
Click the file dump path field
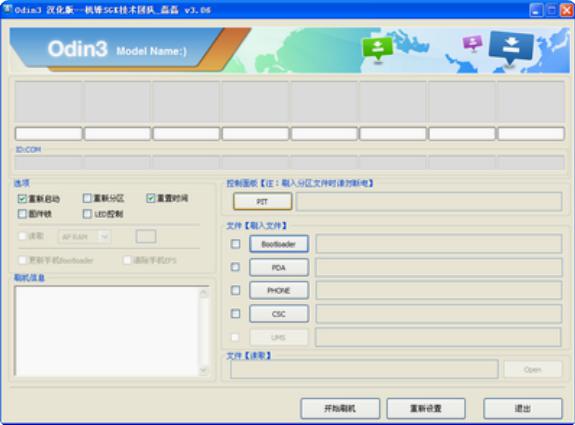point(364,369)
